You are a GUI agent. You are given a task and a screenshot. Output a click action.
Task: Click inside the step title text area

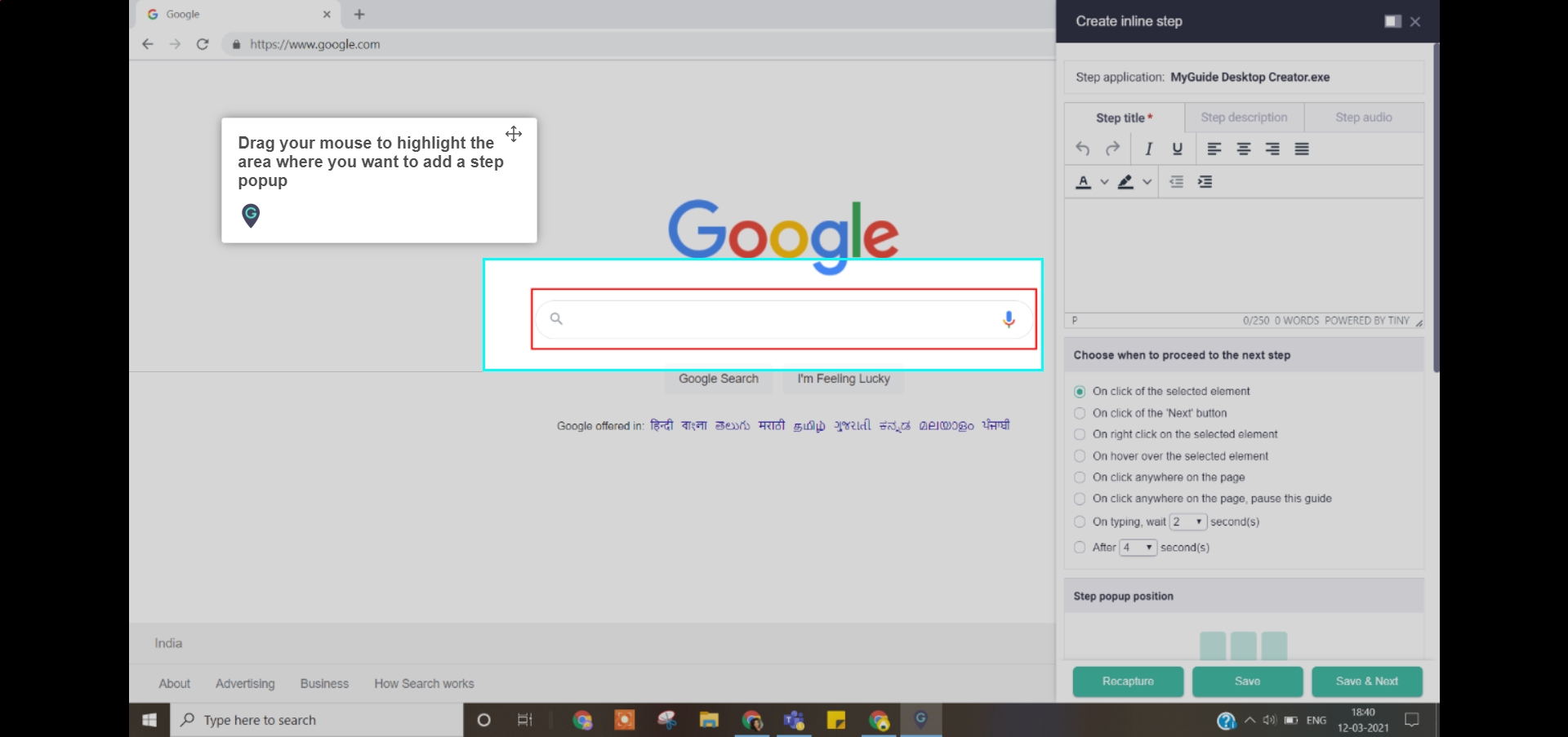tap(1244, 255)
